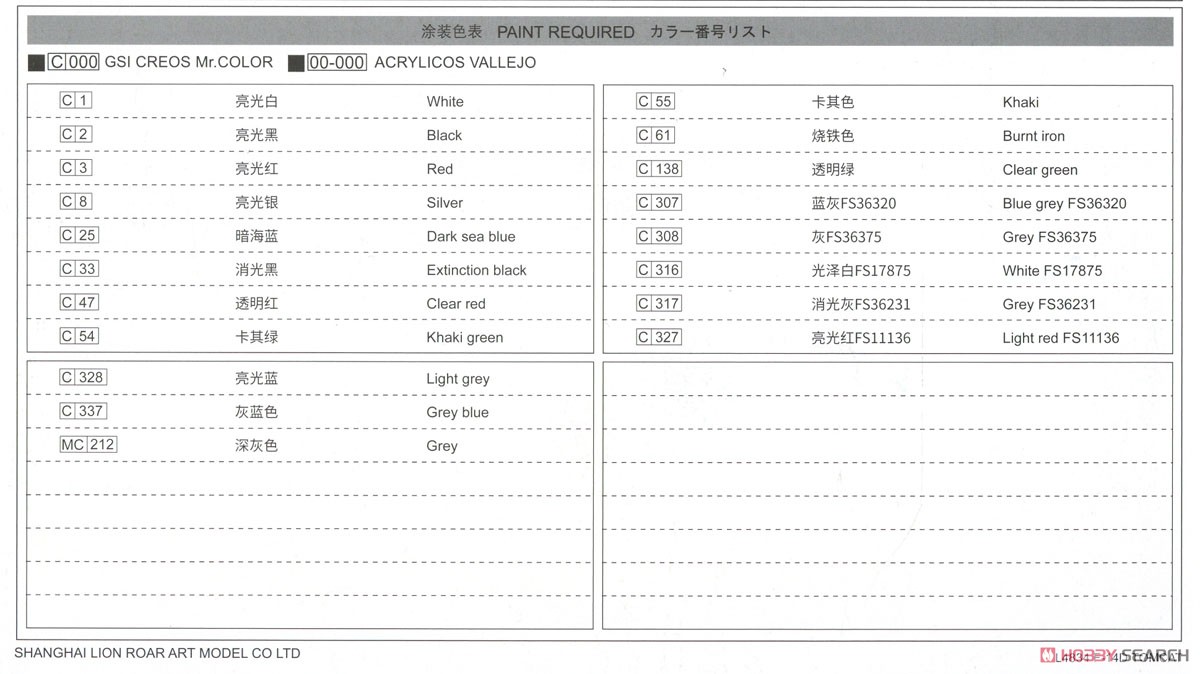1200x674 pixels.
Task: Click the MC 212 paint code
Action: 89,445
